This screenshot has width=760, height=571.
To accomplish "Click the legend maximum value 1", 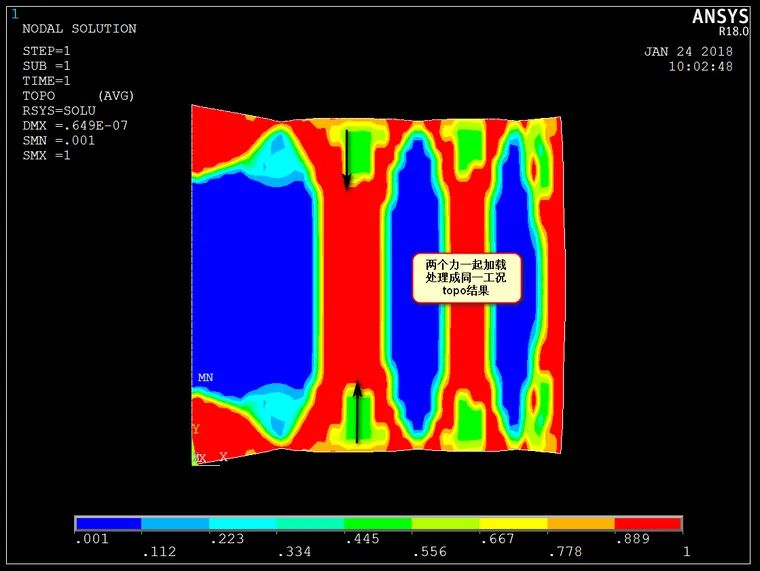I will click(x=686, y=552).
